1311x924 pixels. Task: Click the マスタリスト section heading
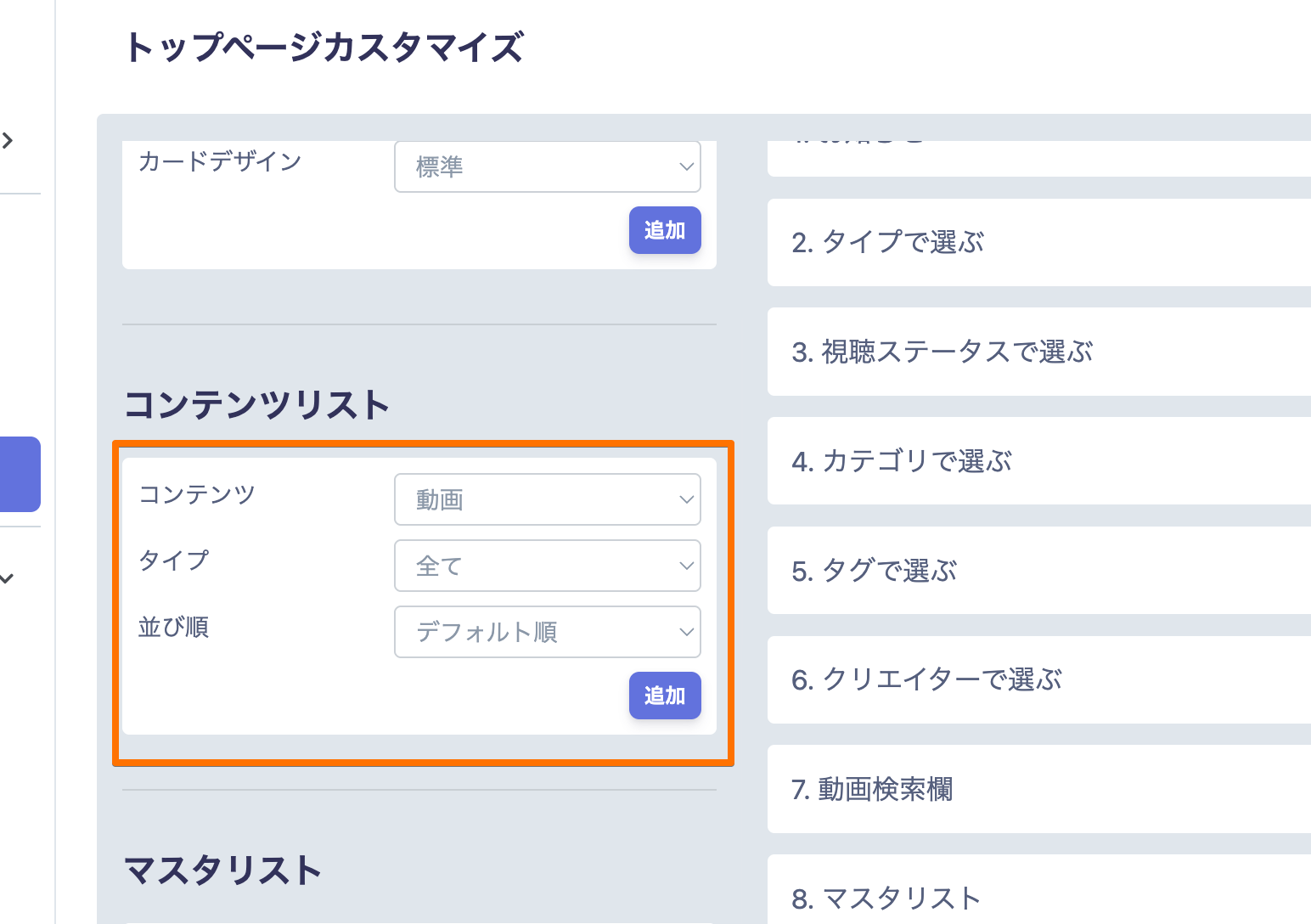pyautogui.click(x=222, y=870)
